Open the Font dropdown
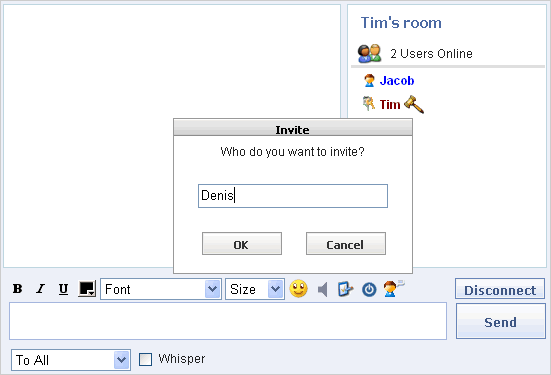Screen dimensions: 551x375 click(x=161, y=289)
